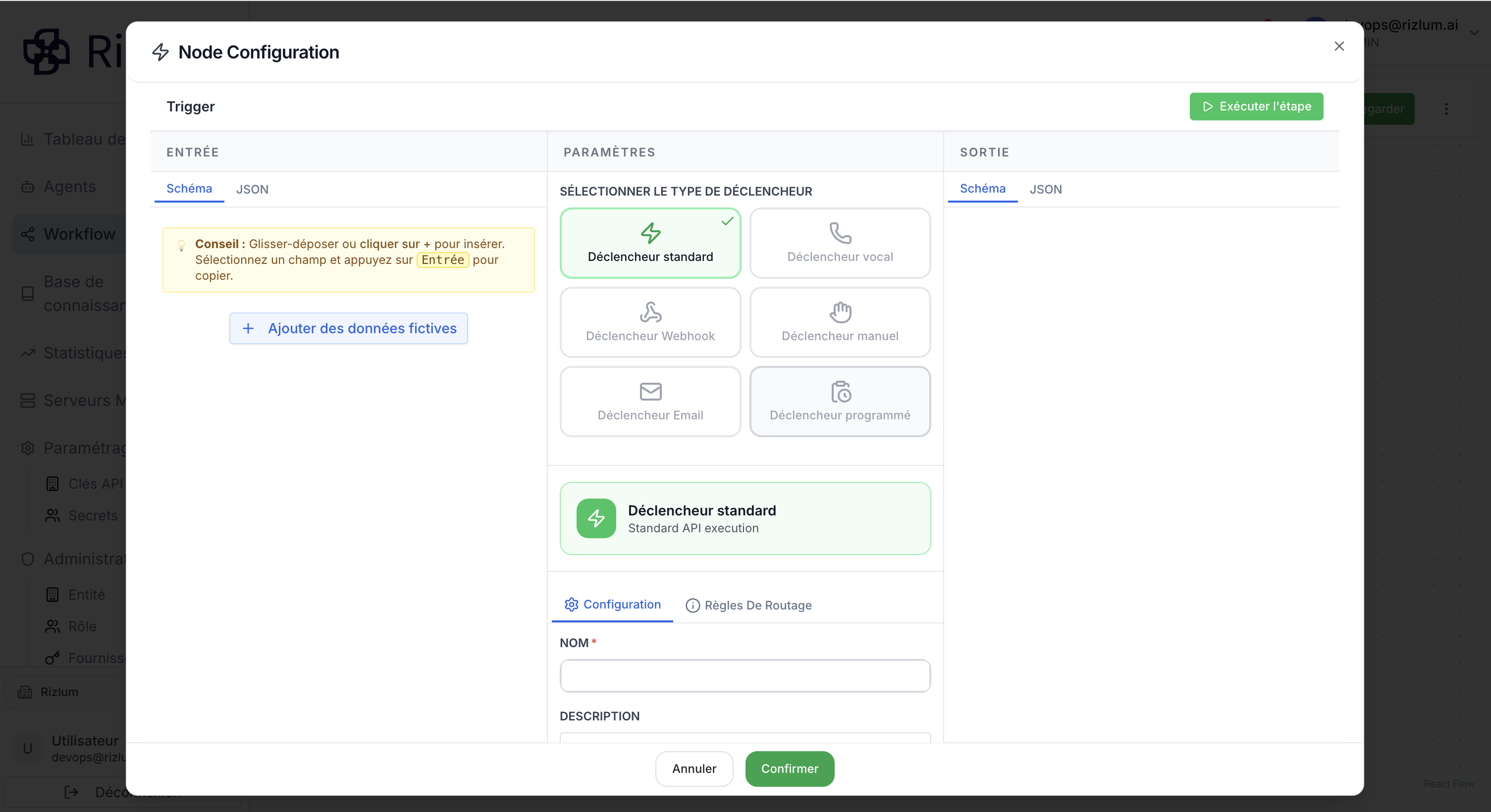
Task: Click the Statistiques trend icon
Action: coord(27,353)
